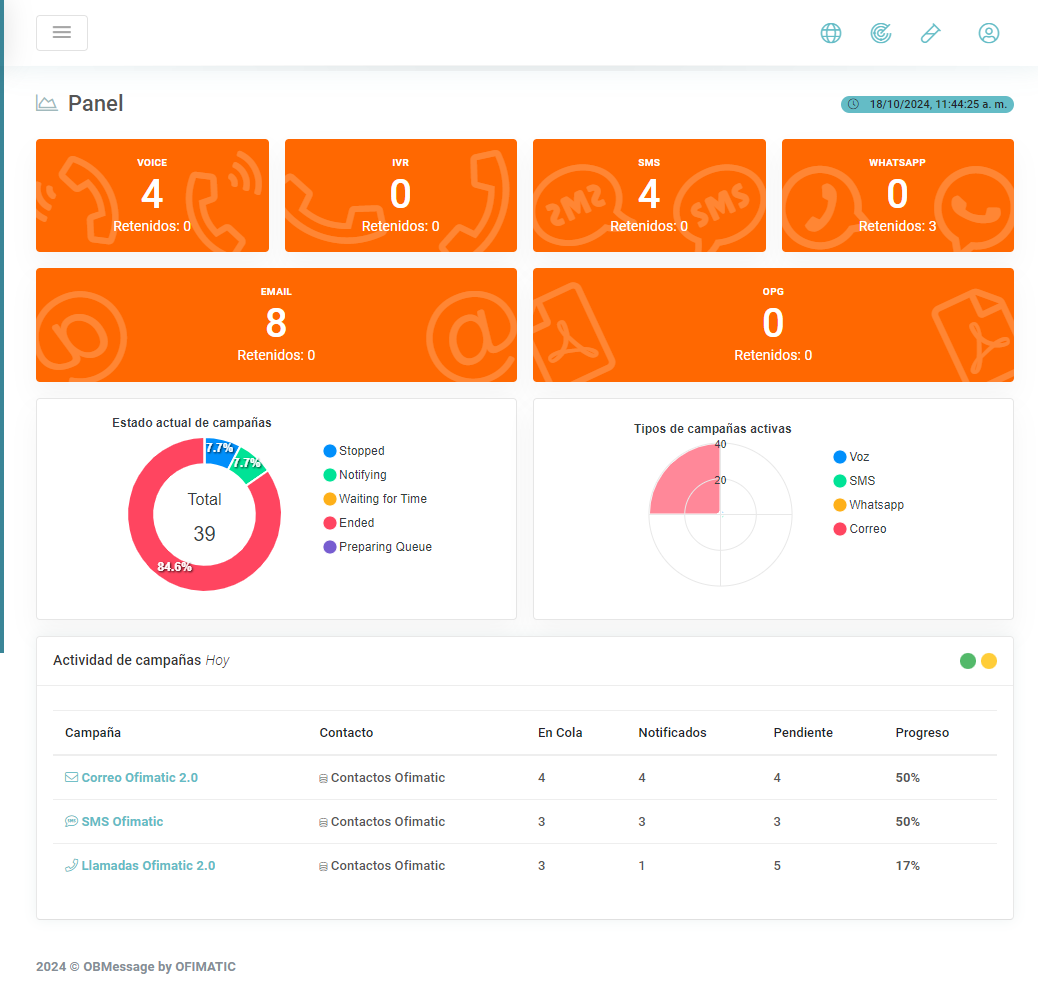Click the VOICE stats card
The image size is (1038, 987).
[x=152, y=195]
